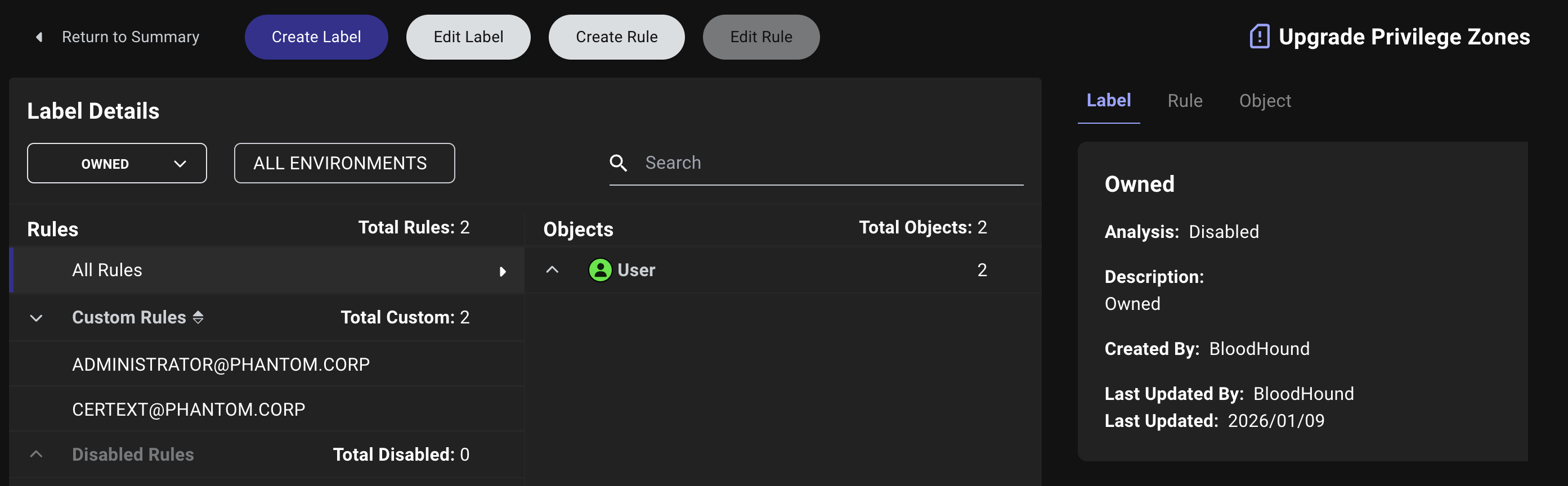
Task: Collapse the Custom Rules section
Action: (37, 317)
